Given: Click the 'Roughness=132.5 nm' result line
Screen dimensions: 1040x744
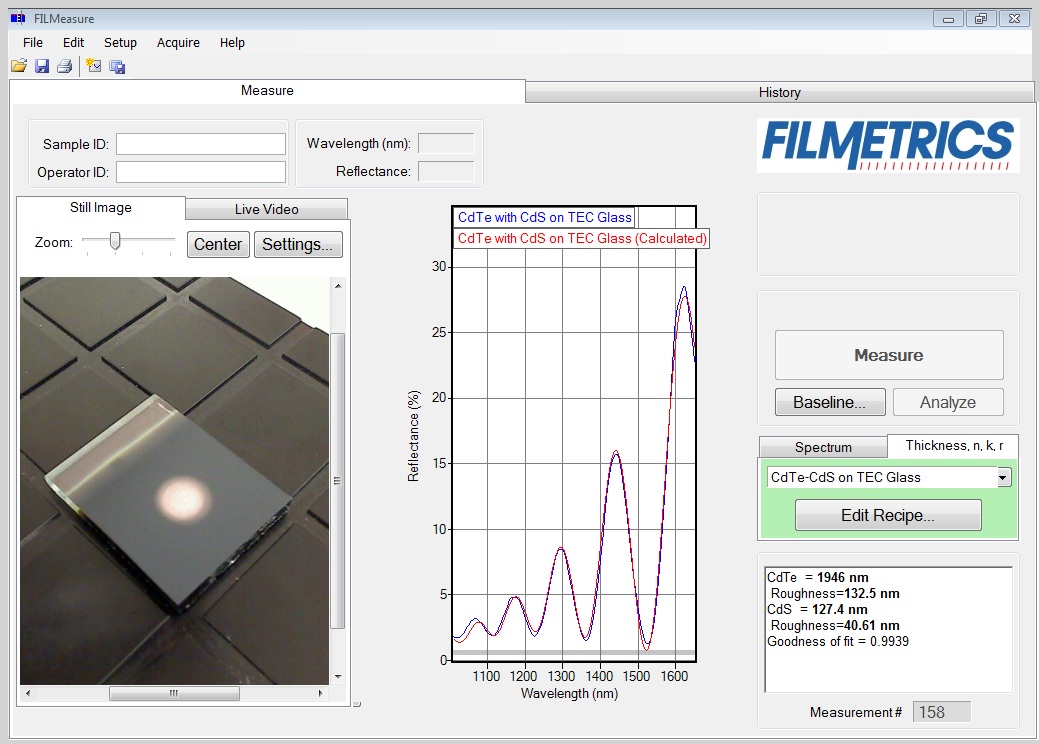Looking at the screenshot, I should [x=835, y=593].
